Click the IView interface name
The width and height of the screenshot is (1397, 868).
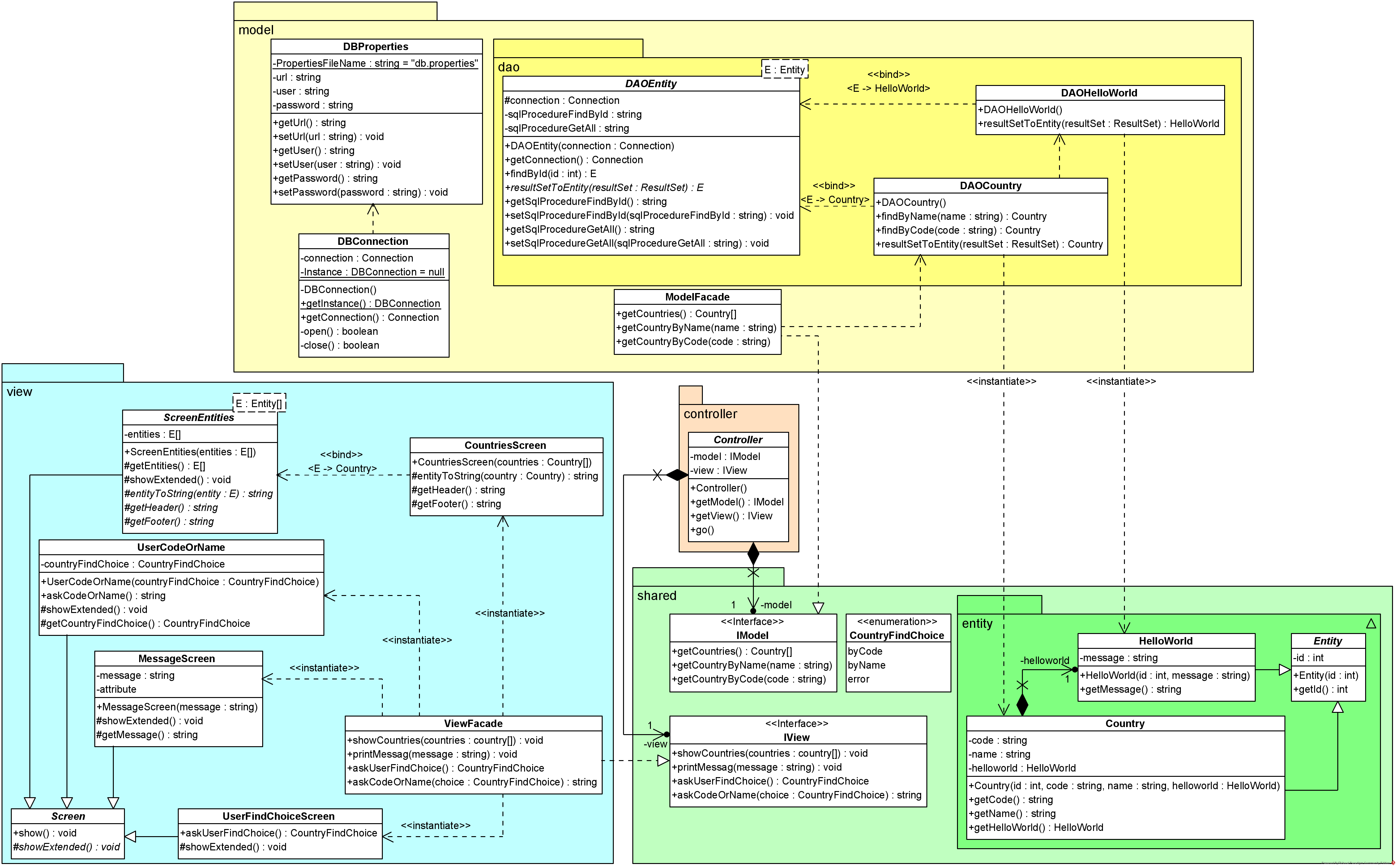click(x=797, y=738)
